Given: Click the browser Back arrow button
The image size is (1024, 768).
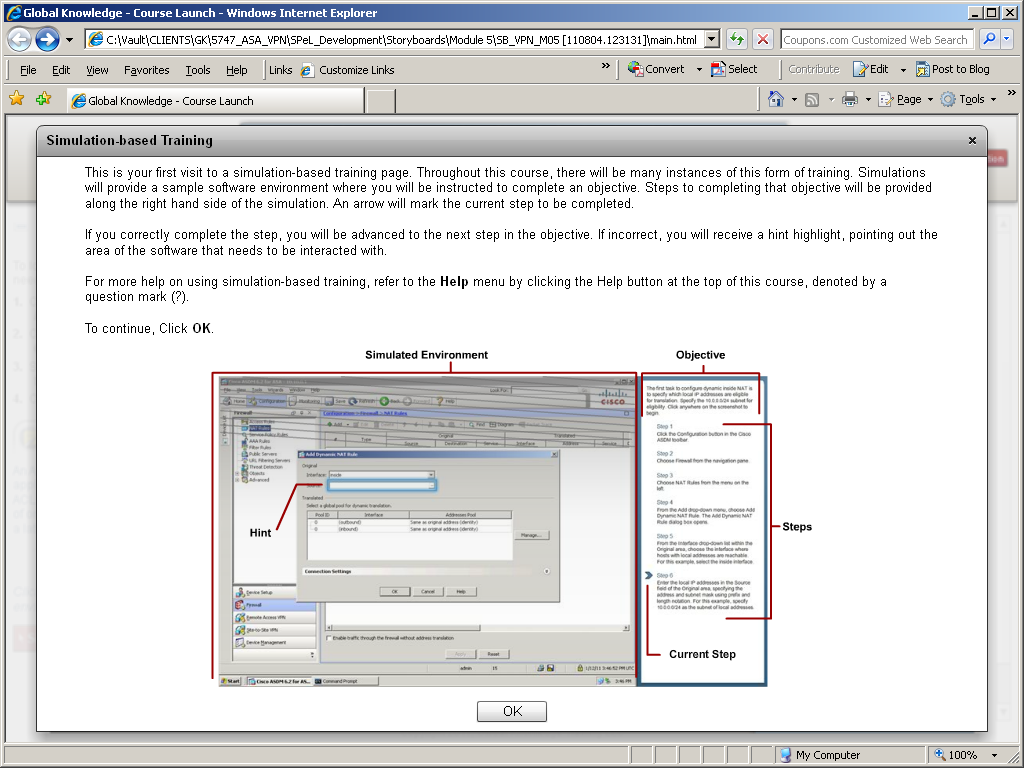Looking at the screenshot, I should (20, 40).
